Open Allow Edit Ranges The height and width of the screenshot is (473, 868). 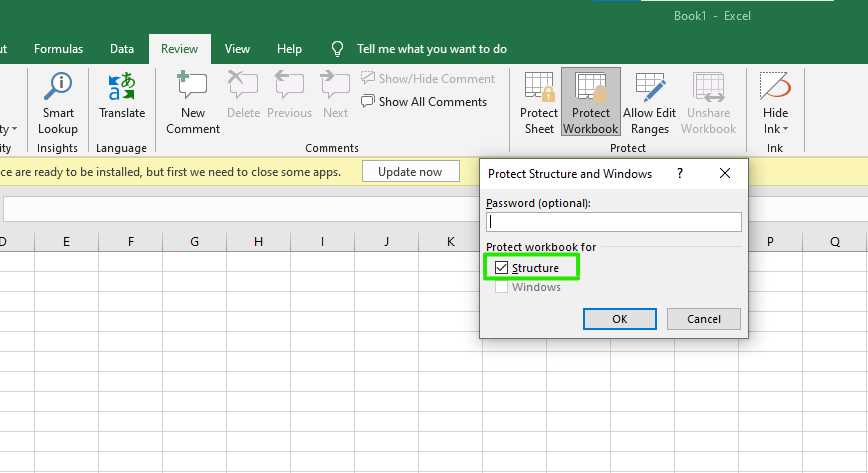[649, 104]
